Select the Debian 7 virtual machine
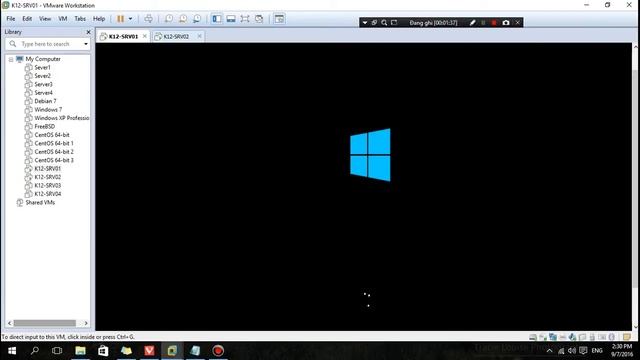 [45, 101]
